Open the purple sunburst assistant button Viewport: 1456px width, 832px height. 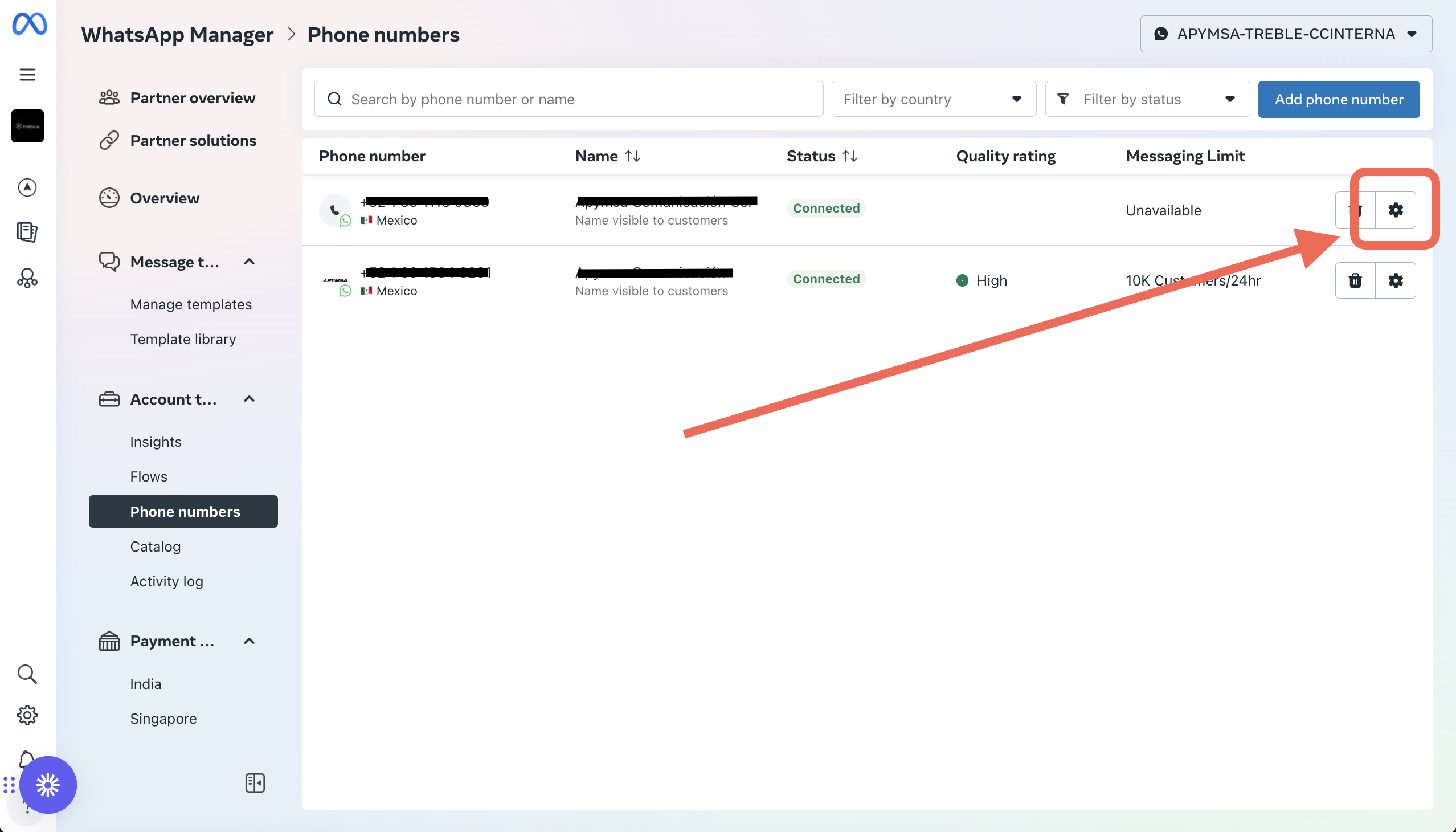pyautogui.click(x=48, y=785)
